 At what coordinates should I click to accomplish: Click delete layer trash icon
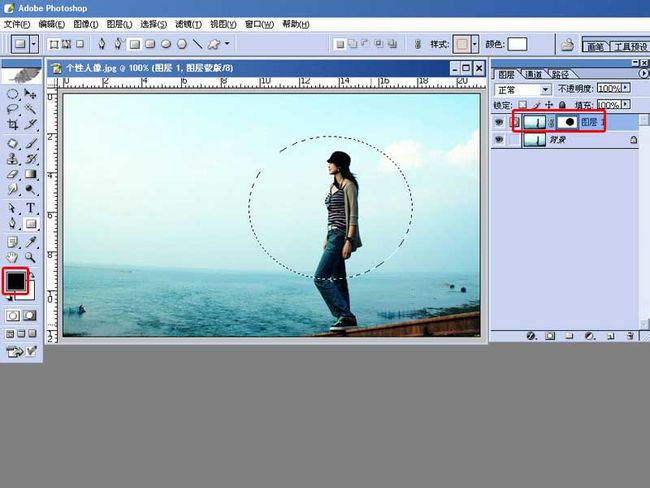point(630,336)
